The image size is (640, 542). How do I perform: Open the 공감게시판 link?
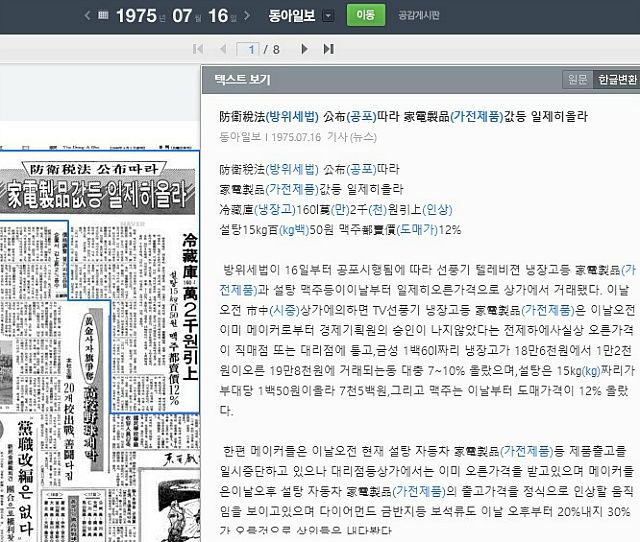[419, 16]
